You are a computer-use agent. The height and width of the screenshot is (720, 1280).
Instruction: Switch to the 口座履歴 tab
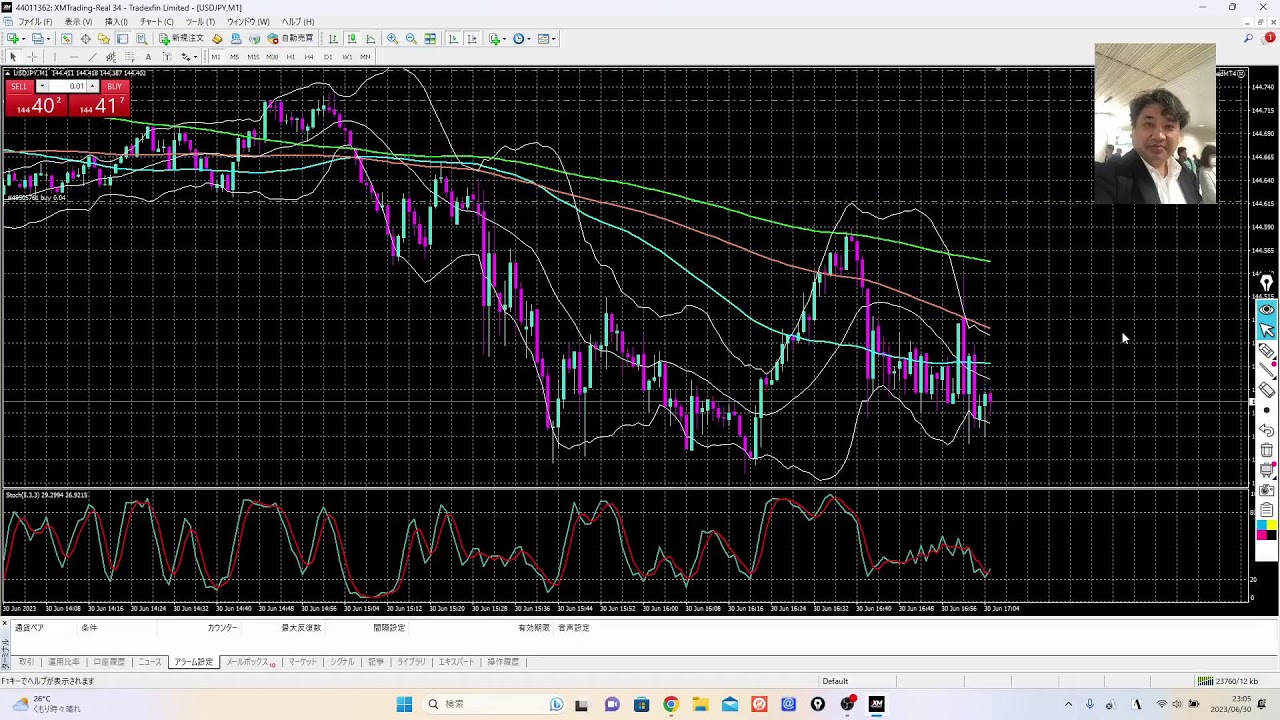pos(109,662)
